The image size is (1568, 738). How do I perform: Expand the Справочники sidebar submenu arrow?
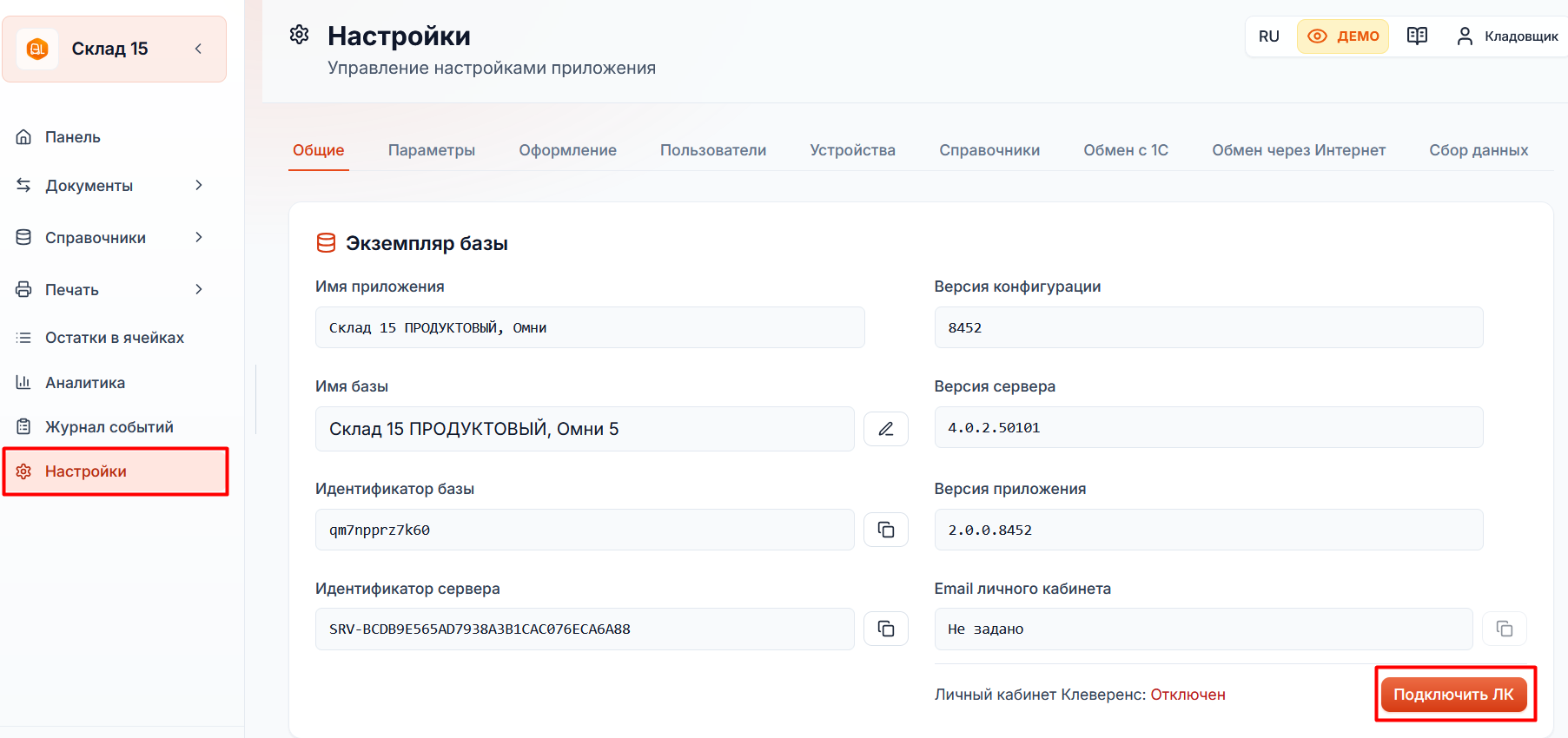pos(199,237)
